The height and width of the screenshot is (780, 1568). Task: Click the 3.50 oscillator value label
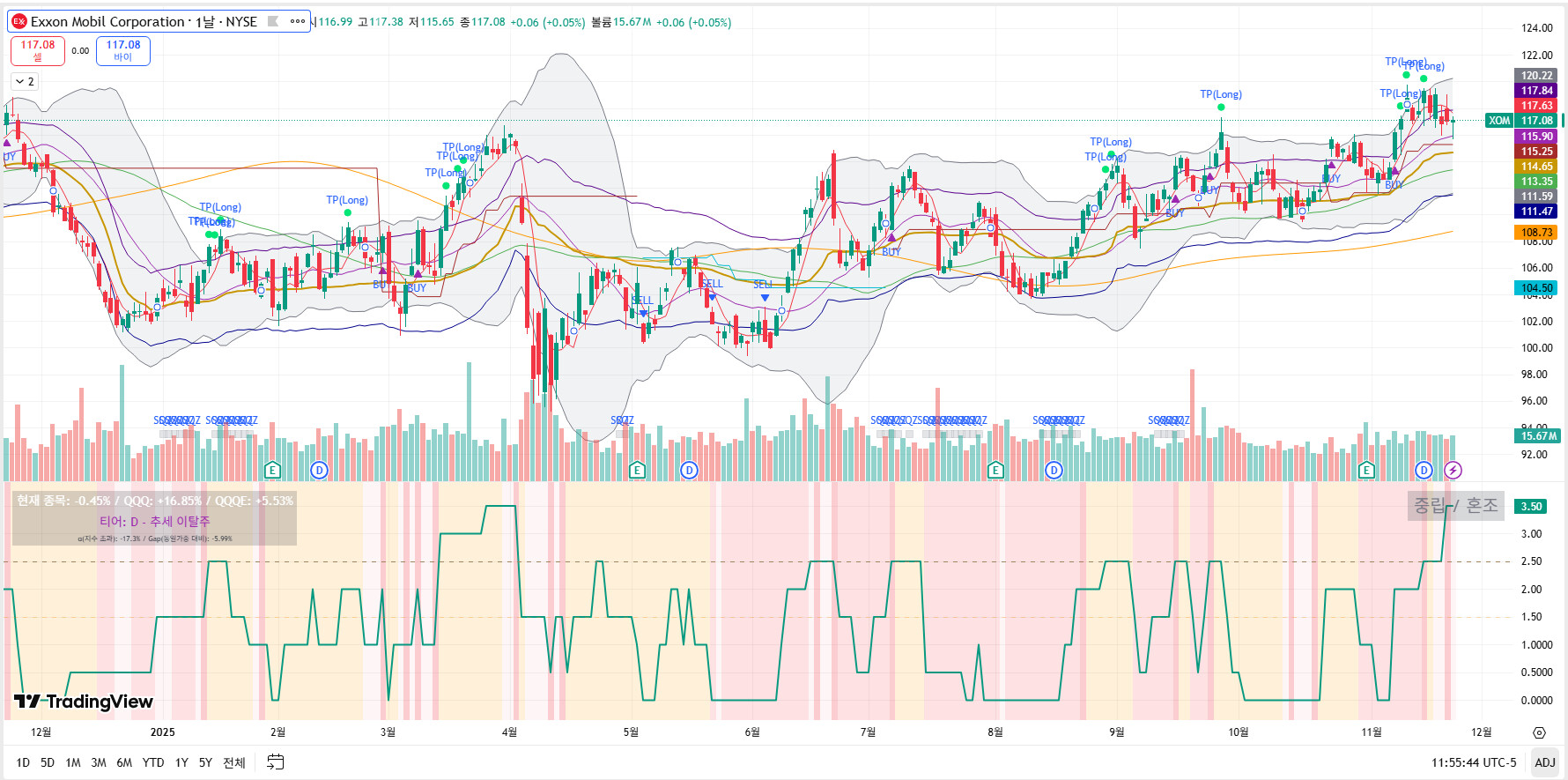[x=1531, y=507]
